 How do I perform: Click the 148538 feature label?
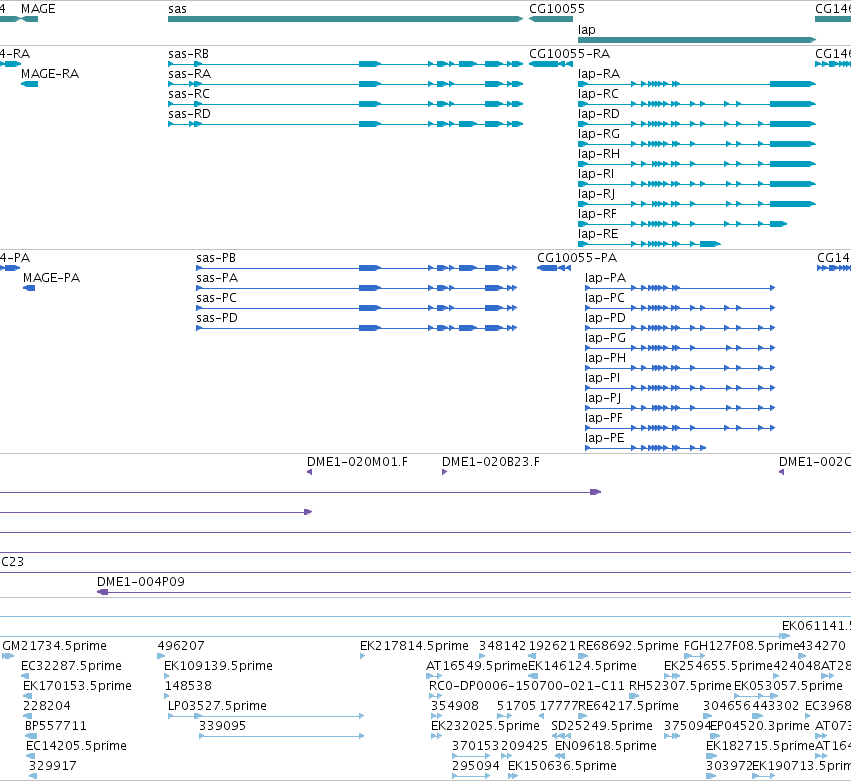pyautogui.click(x=188, y=686)
